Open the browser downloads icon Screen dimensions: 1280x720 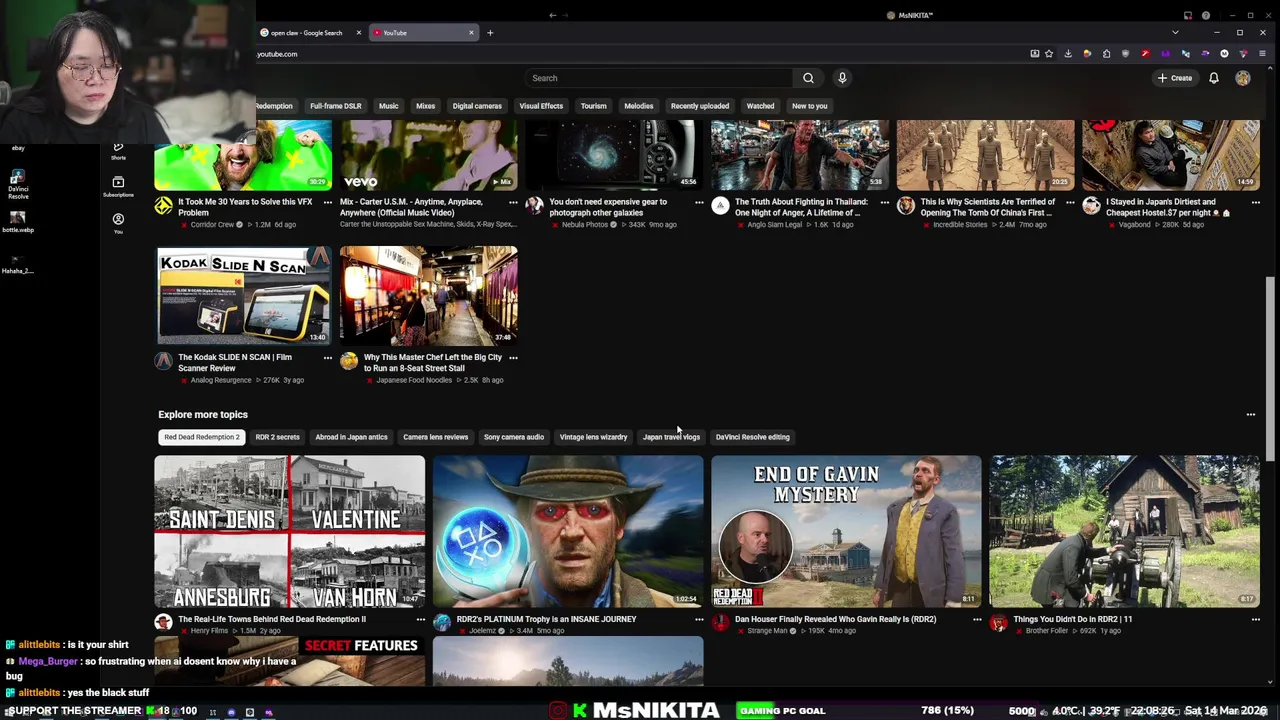[1068, 54]
